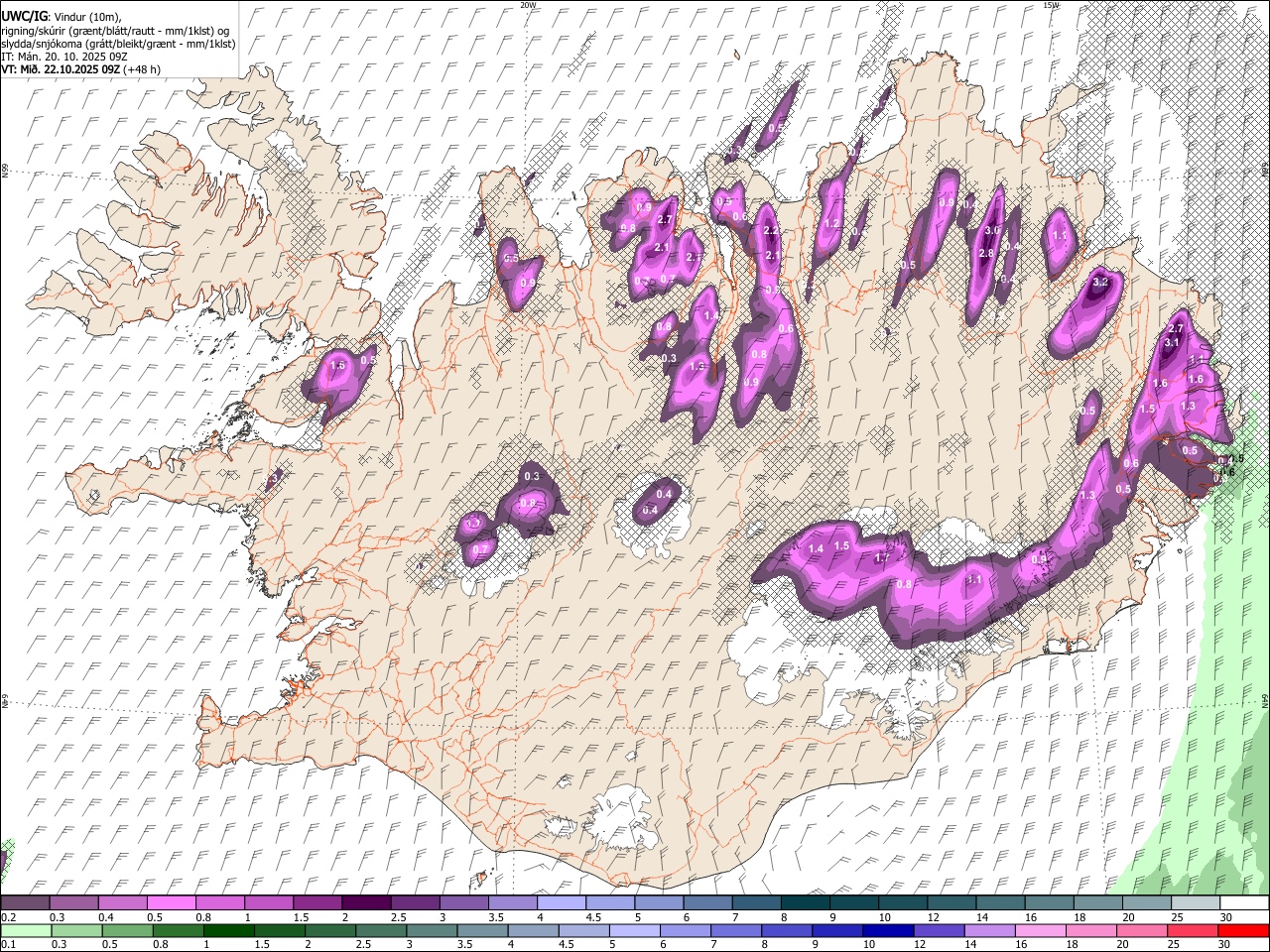Select the 6 lavender swatch in the rain legend

click(685, 930)
